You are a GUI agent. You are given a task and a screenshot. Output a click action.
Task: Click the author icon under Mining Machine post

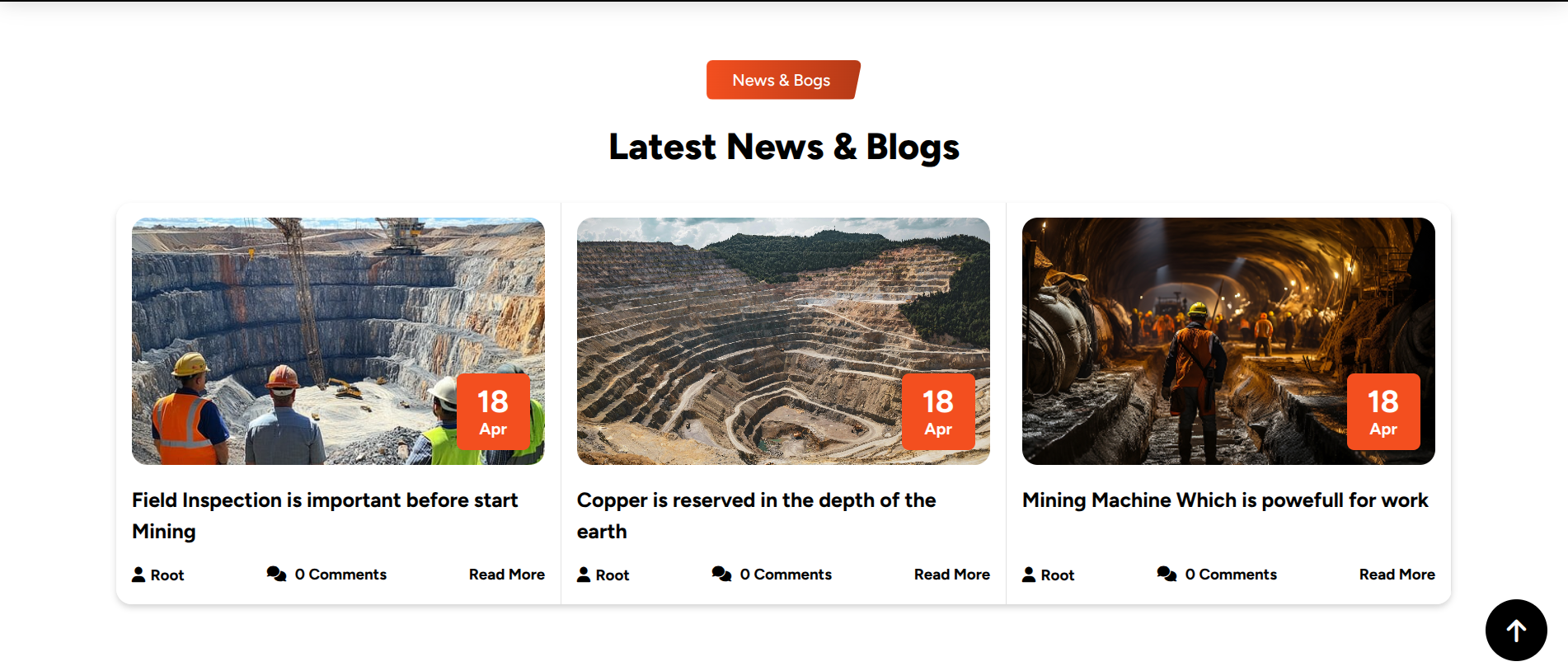click(1029, 575)
